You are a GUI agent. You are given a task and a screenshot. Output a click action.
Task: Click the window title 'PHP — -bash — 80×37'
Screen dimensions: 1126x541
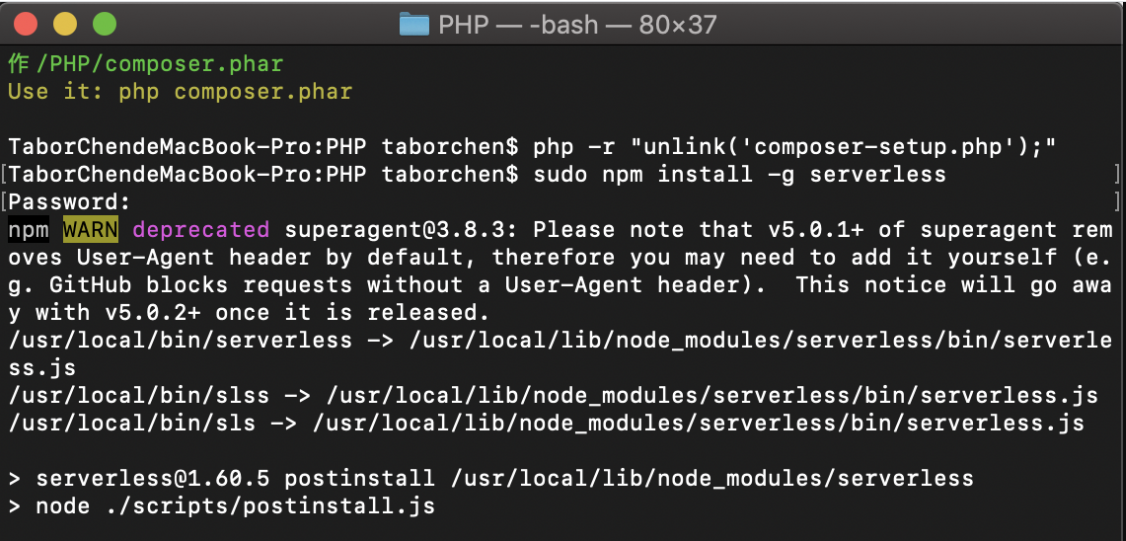point(577,25)
